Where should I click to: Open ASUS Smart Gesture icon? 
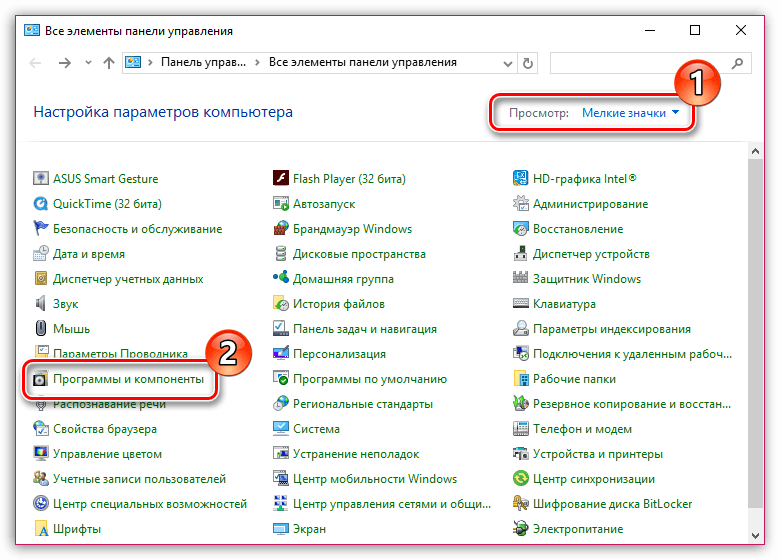41,178
